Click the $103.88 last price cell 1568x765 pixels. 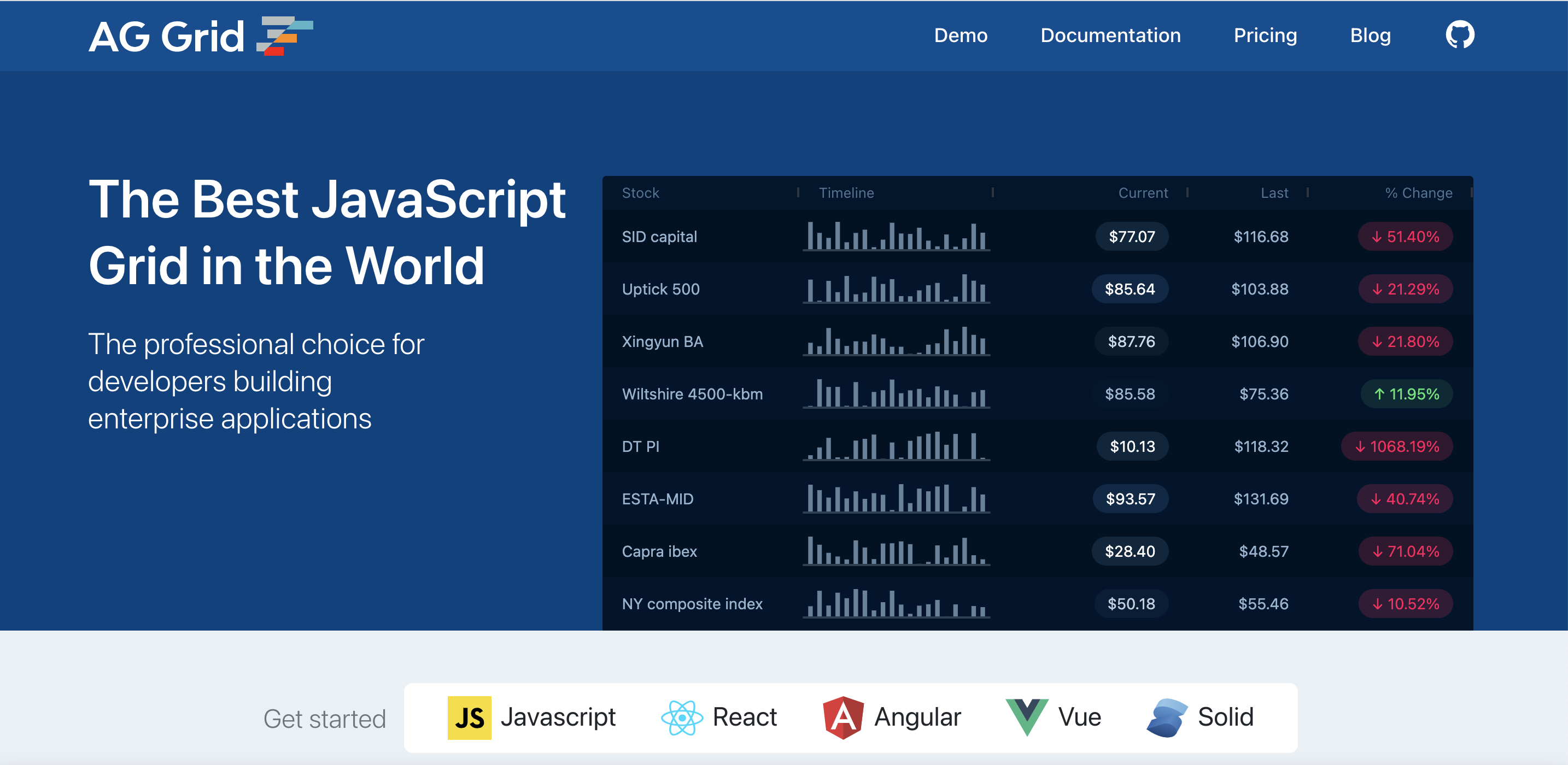(x=1260, y=289)
